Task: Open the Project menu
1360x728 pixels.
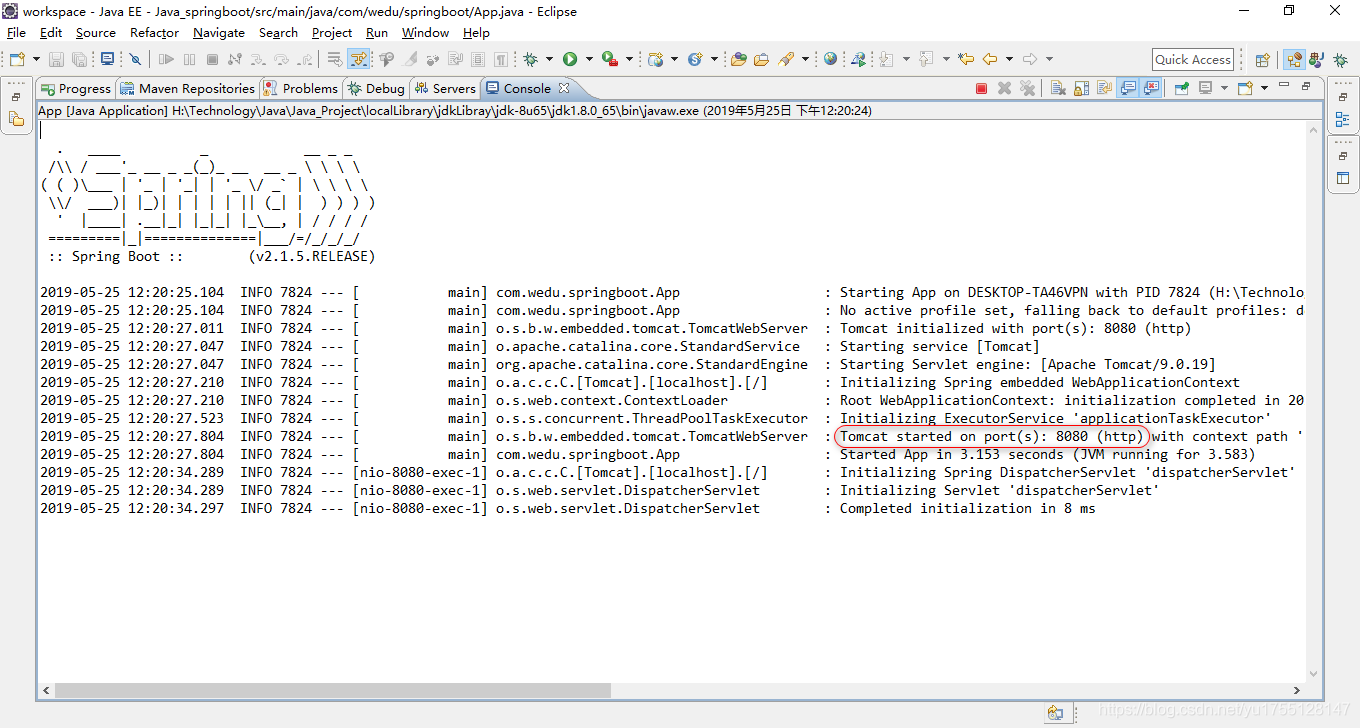Action: point(332,33)
